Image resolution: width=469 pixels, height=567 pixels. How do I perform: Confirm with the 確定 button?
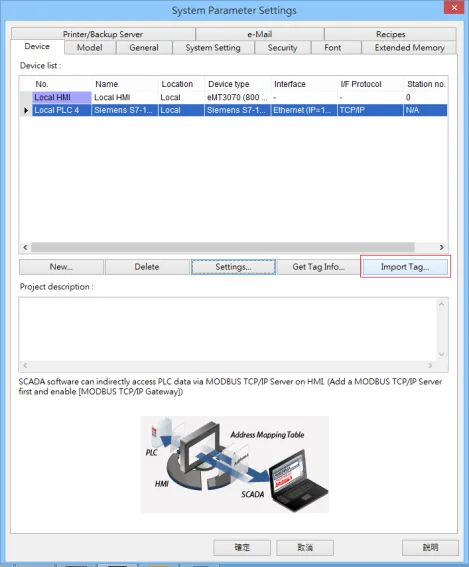coord(242,547)
